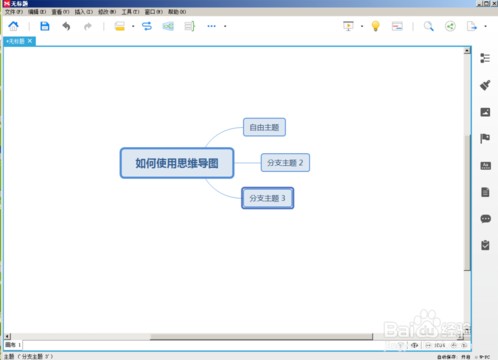Open the Outline panel from right sidebar
This screenshot has width=498, height=360.
(485, 58)
